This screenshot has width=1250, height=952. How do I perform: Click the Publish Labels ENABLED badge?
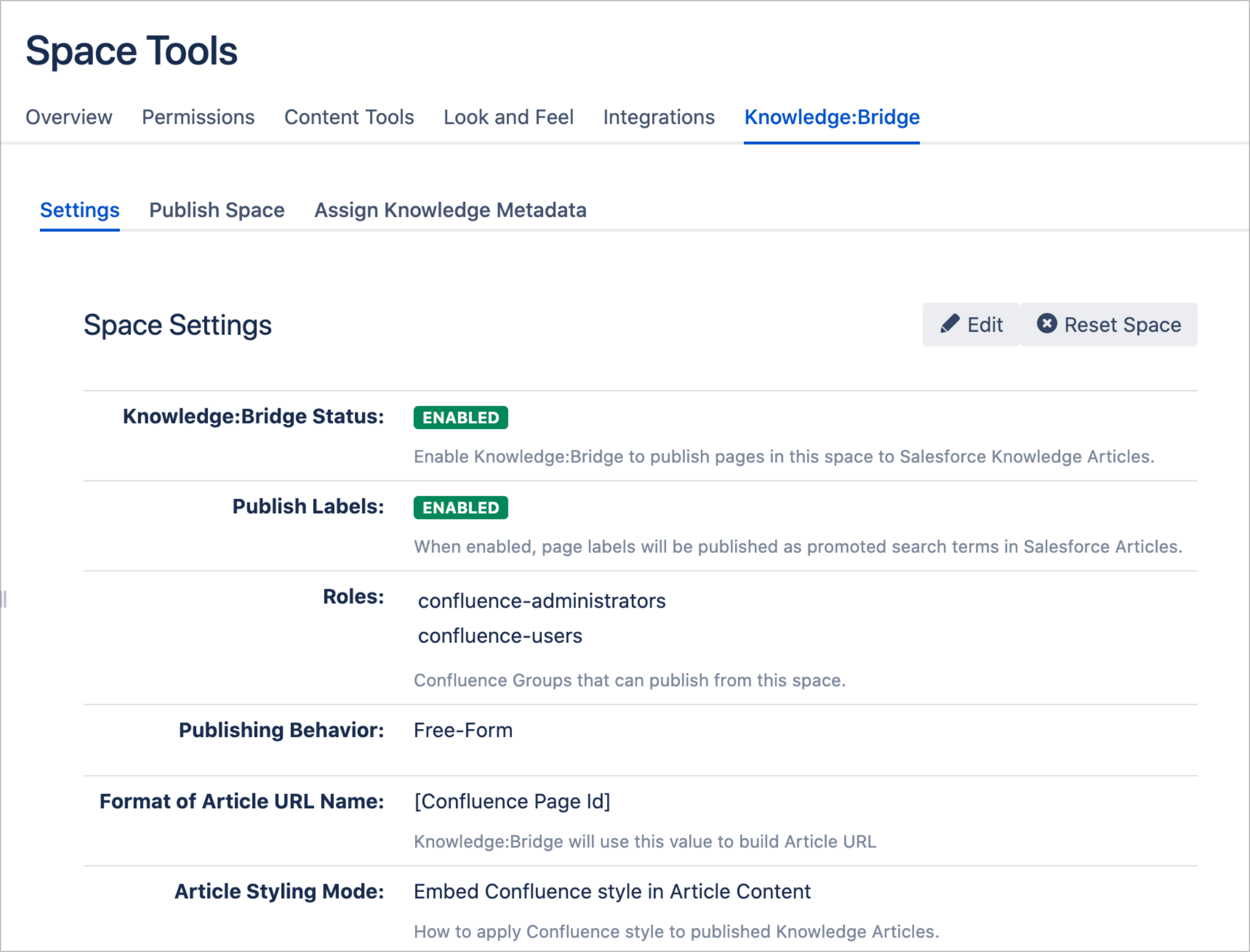pos(461,508)
